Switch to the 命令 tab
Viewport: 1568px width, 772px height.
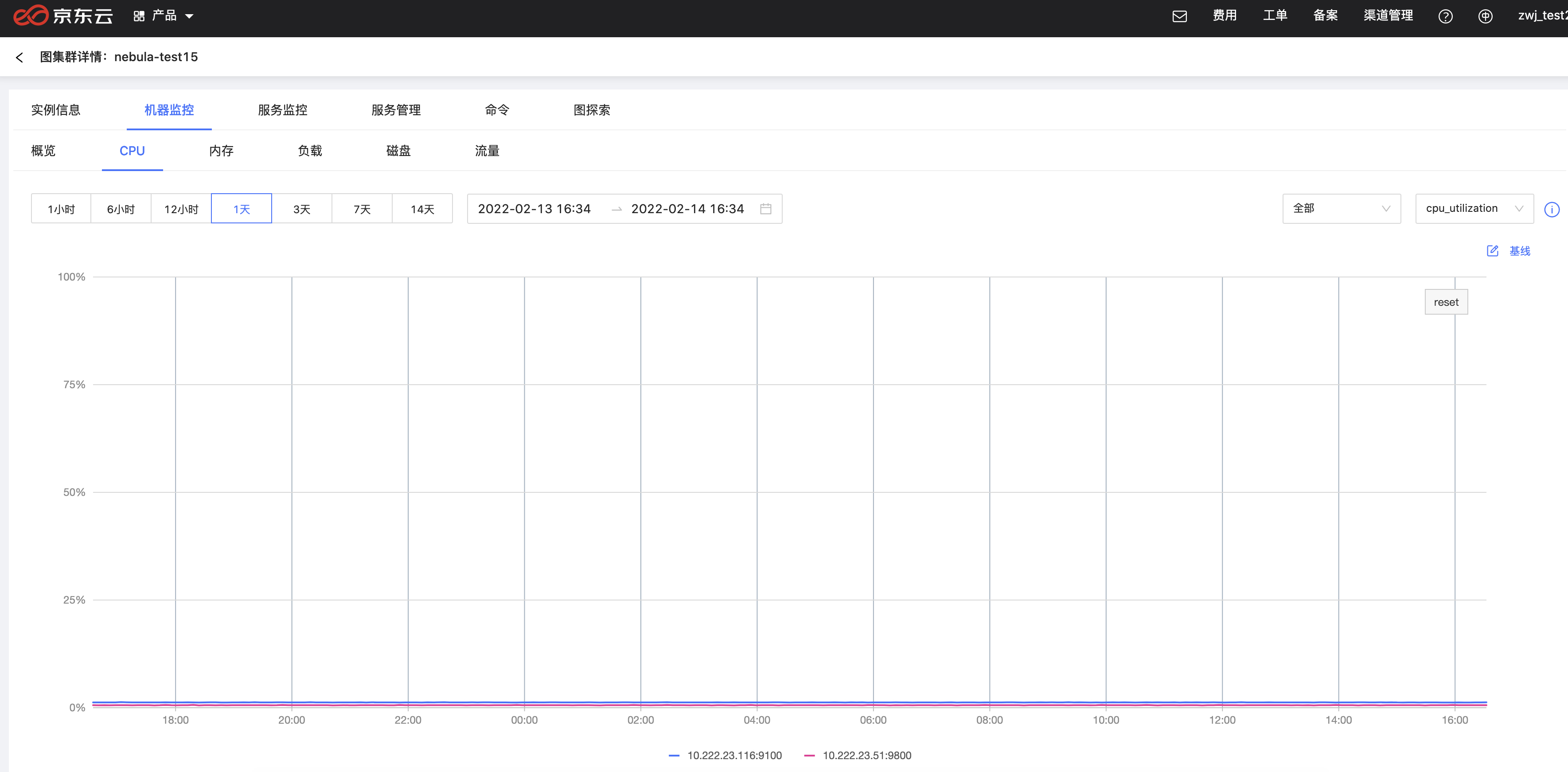(x=497, y=110)
